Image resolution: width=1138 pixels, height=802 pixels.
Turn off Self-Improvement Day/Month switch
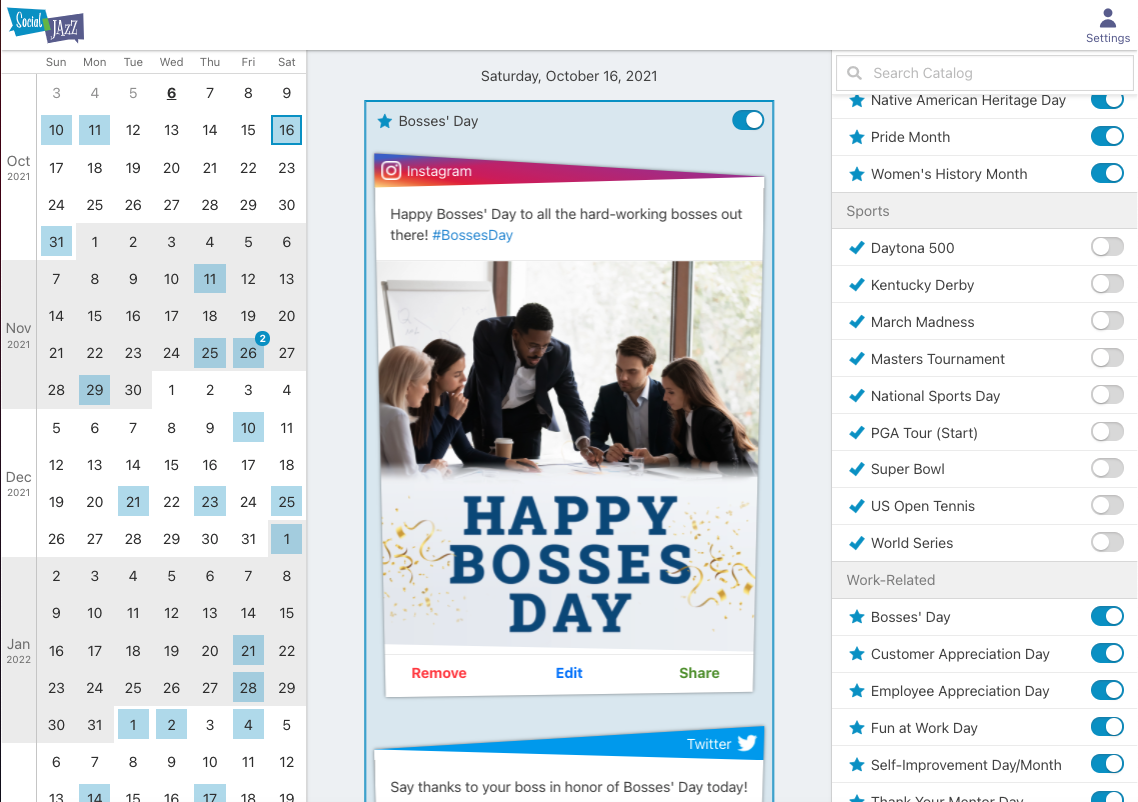click(1107, 764)
